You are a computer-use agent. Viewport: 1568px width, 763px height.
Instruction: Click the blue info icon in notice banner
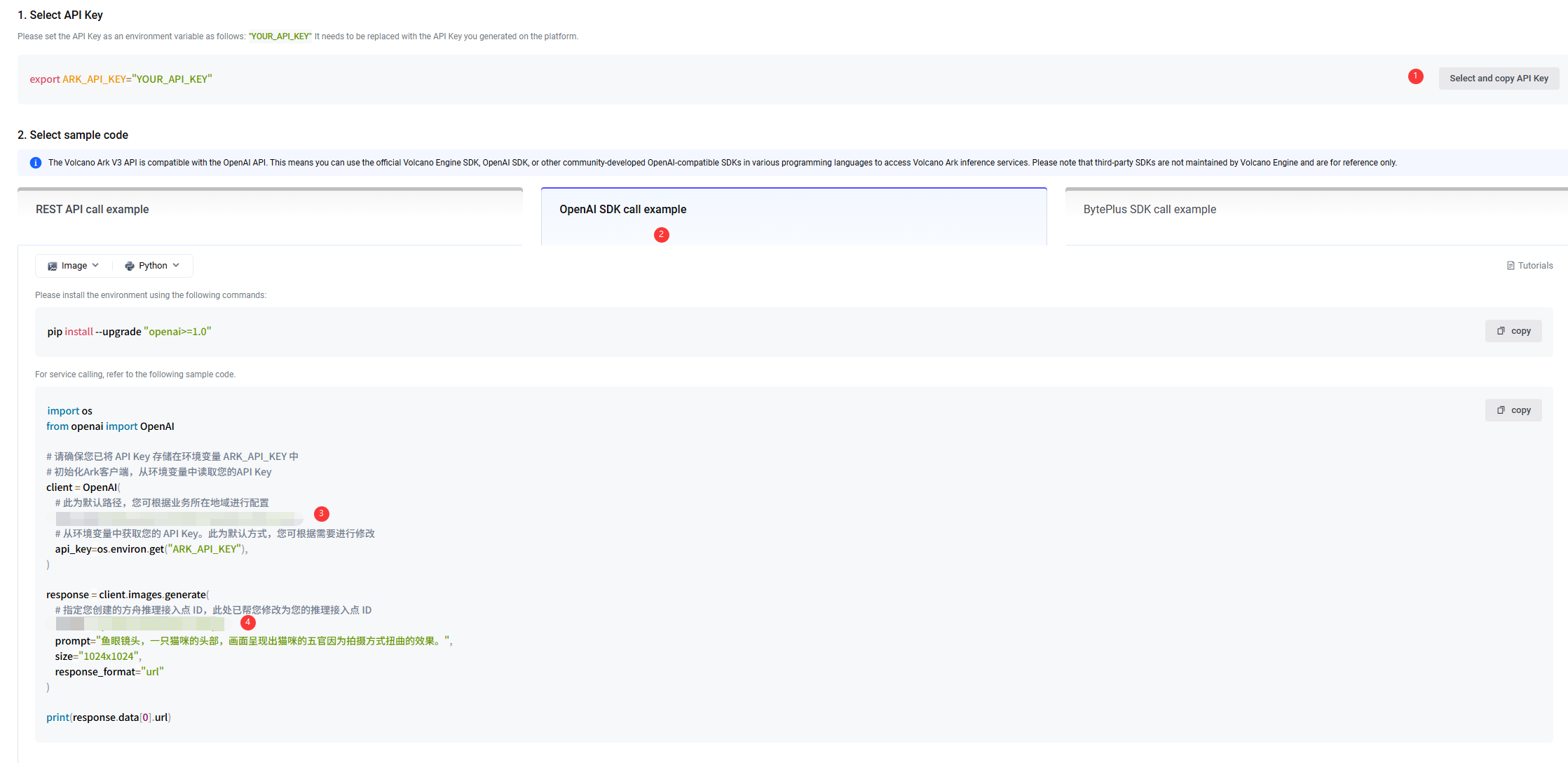pos(36,163)
